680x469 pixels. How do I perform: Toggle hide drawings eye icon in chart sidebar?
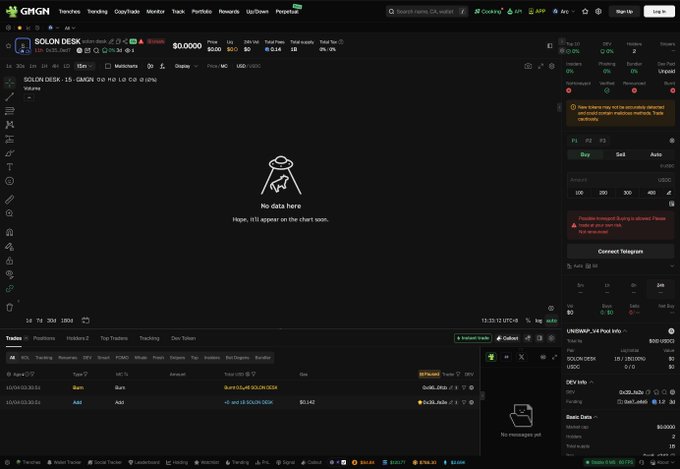10,275
